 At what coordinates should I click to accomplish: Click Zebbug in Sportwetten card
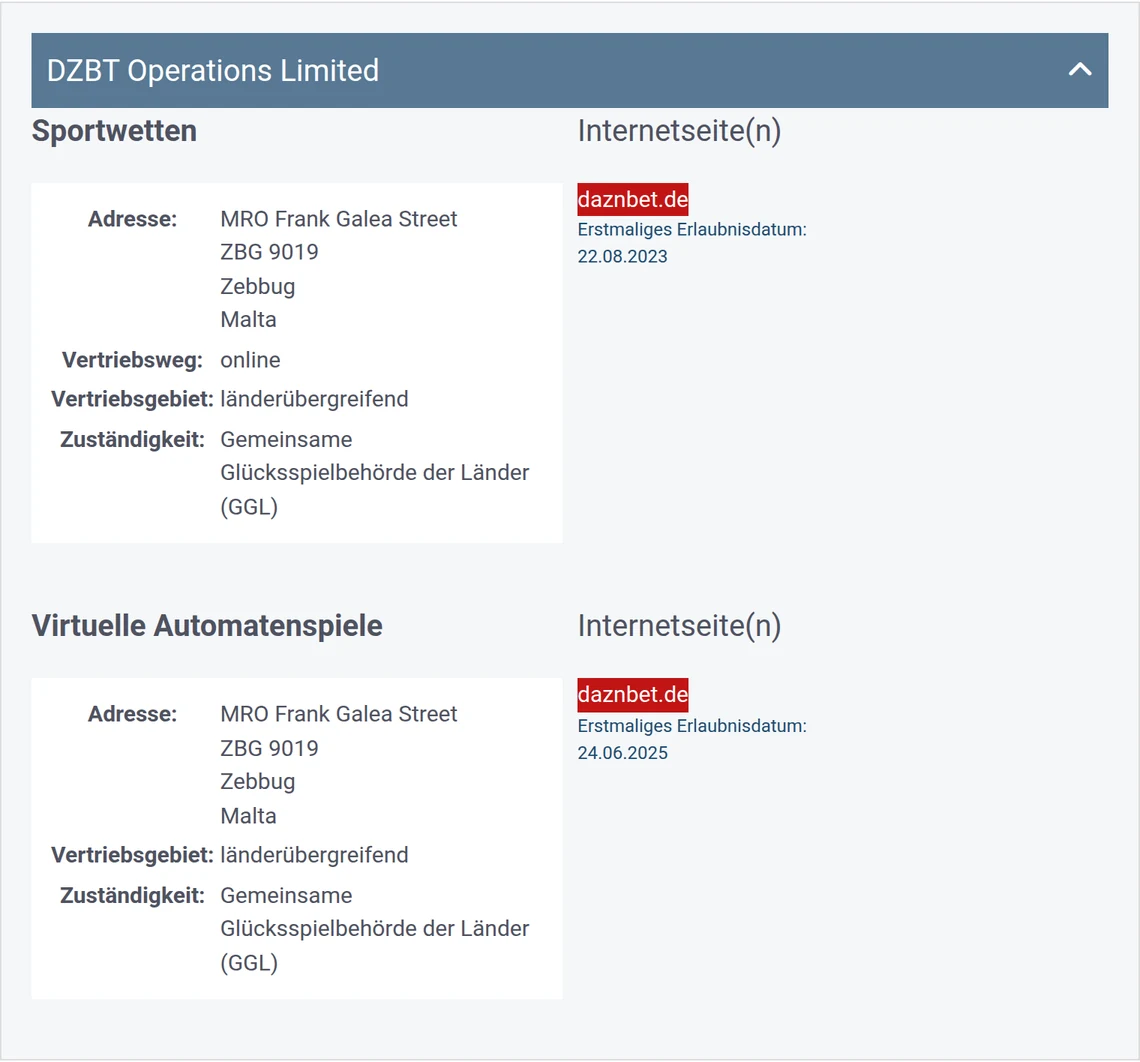tap(257, 286)
